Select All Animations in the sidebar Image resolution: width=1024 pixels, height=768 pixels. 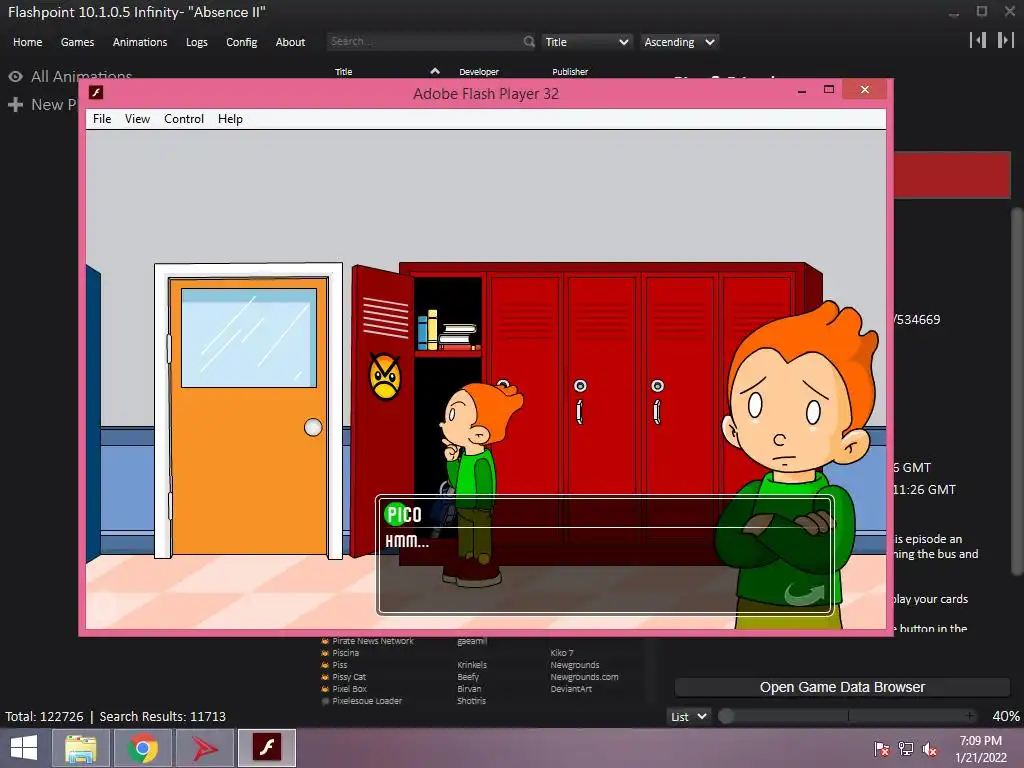coord(81,76)
